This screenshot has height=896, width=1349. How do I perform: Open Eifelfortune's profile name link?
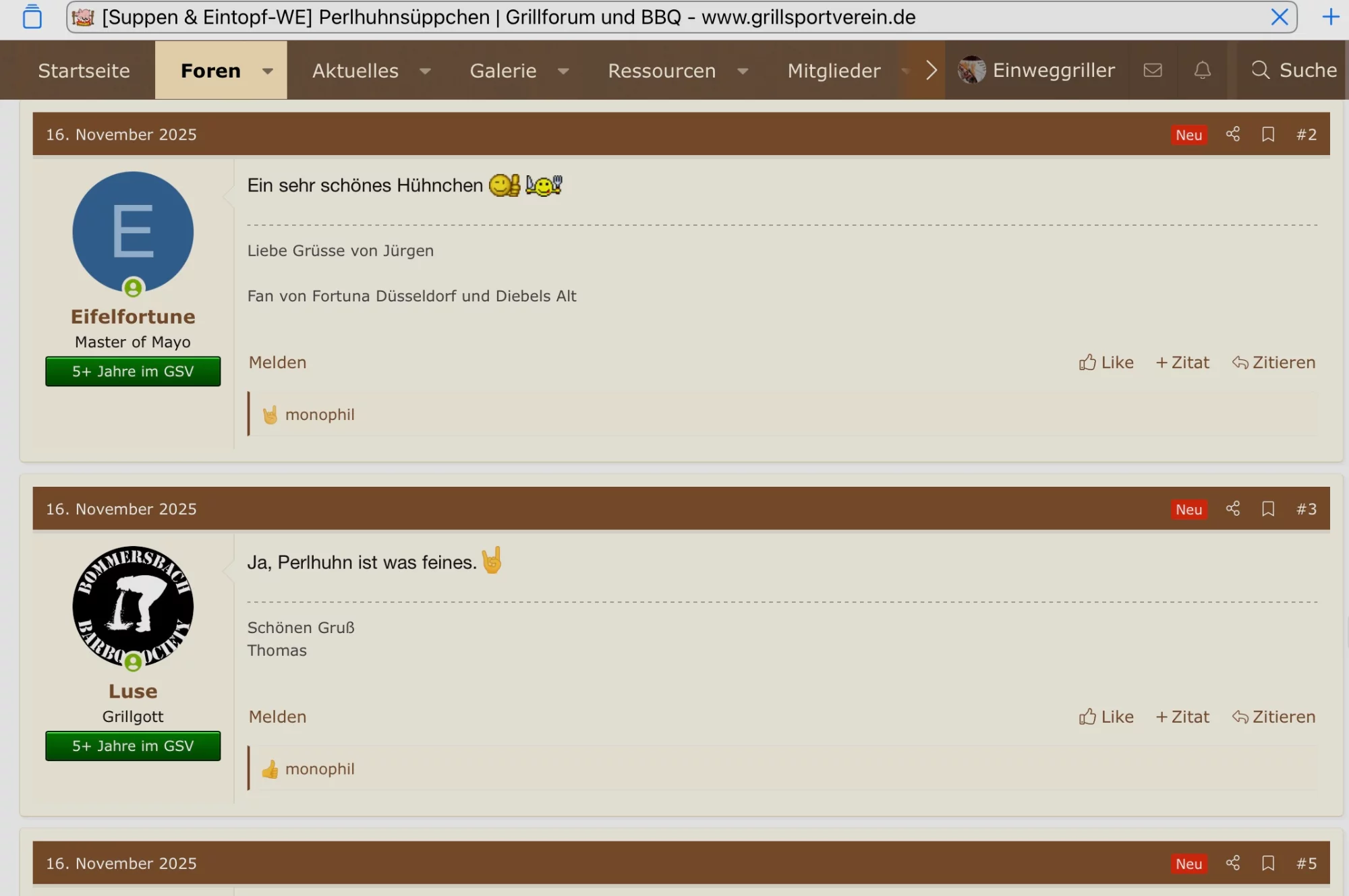point(133,316)
